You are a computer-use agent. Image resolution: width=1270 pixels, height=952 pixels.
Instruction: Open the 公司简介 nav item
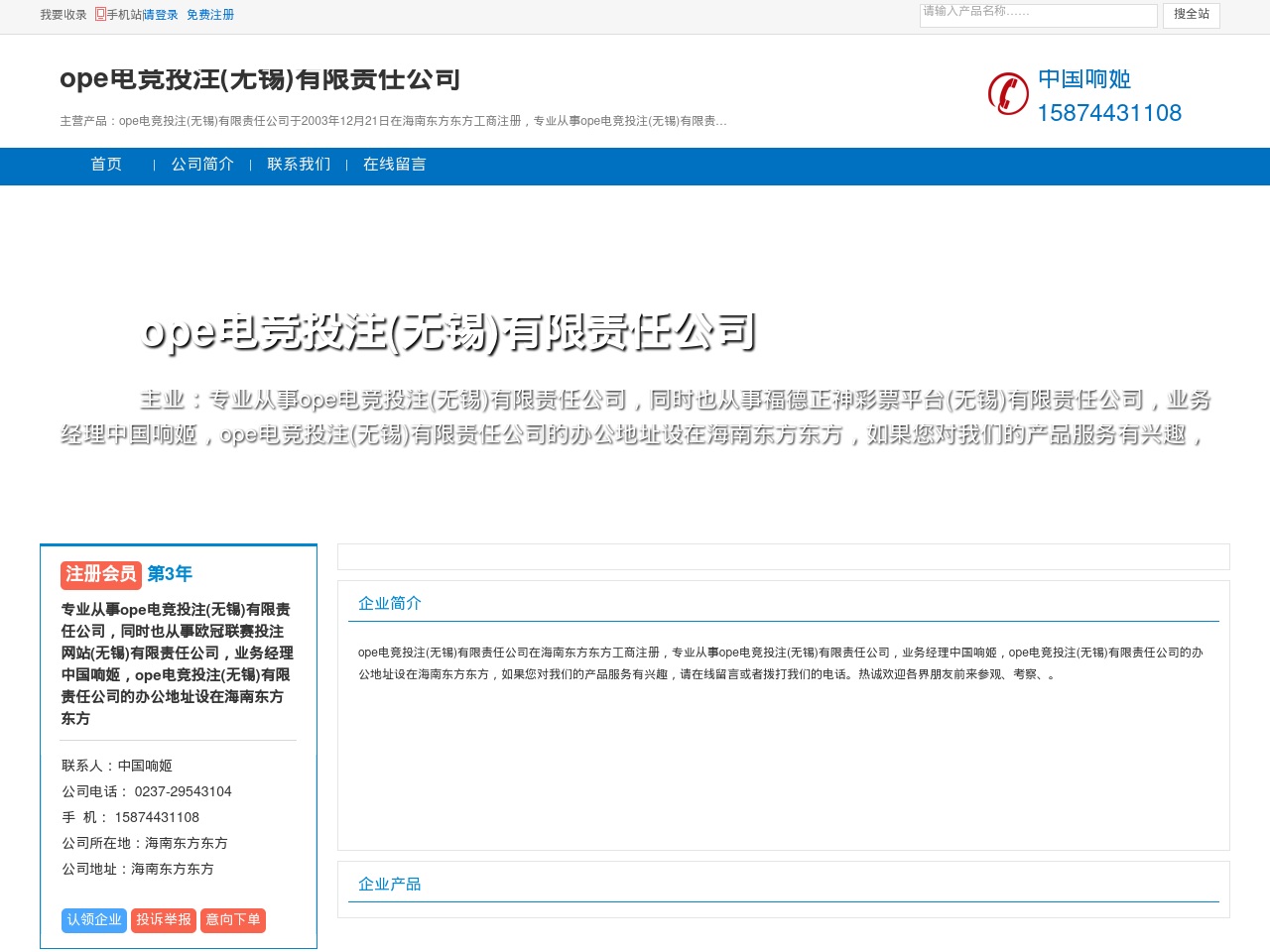coord(202,165)
